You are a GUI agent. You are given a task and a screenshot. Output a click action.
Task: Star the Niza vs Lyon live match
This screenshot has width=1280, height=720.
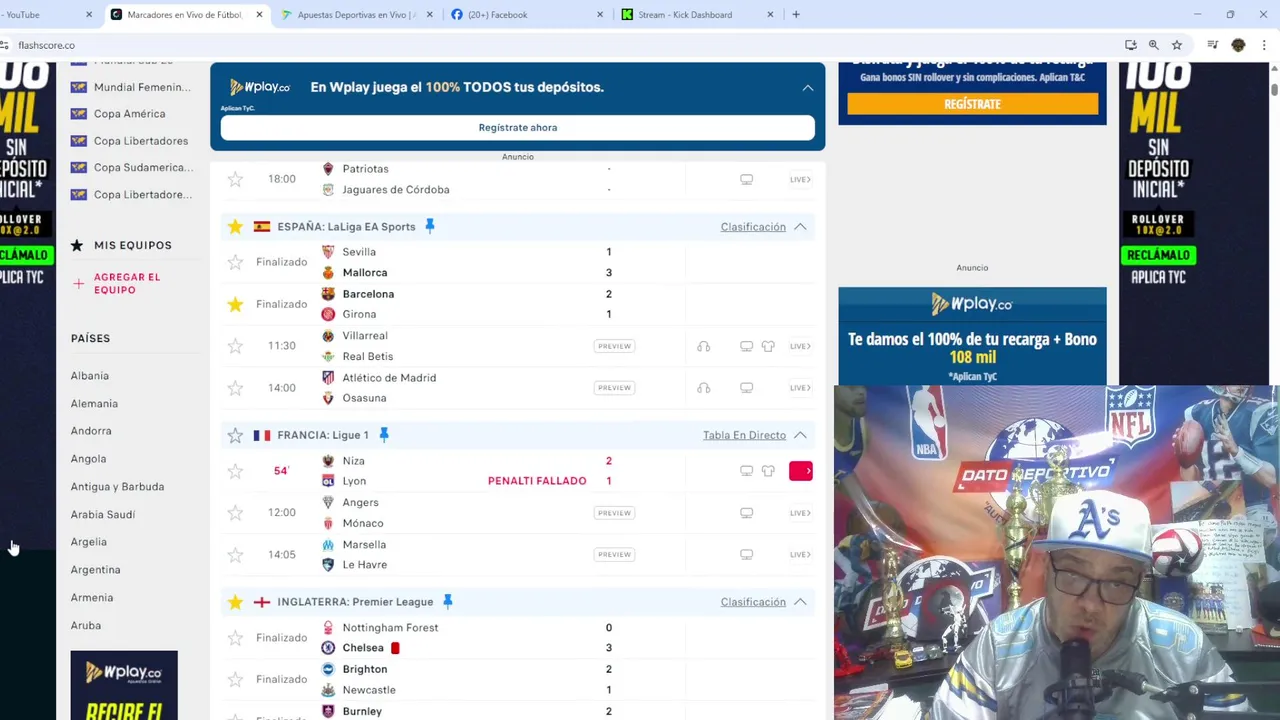[x=235, y=471]
